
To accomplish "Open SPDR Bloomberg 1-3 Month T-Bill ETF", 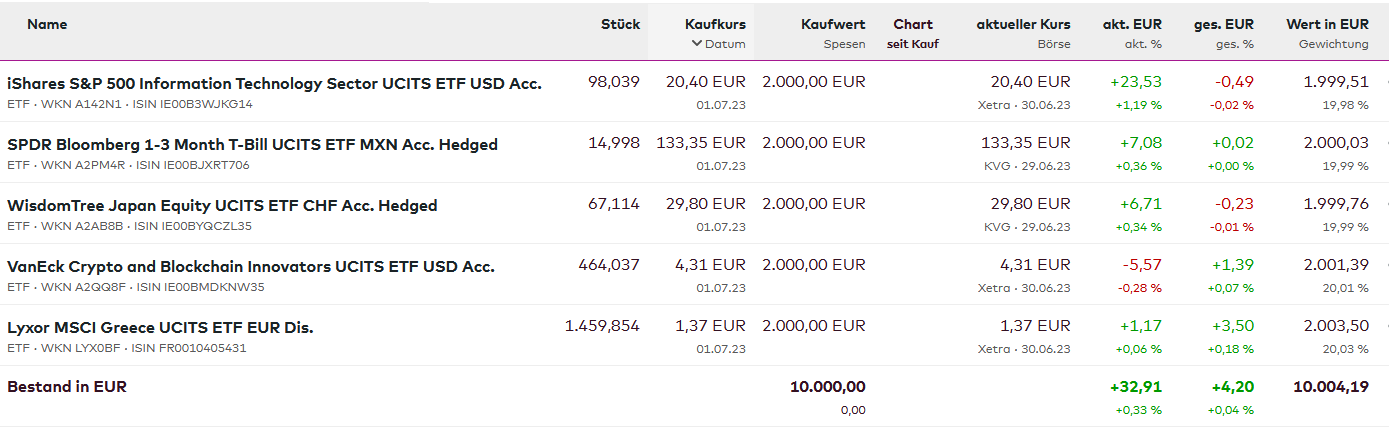I will (252, 144).
